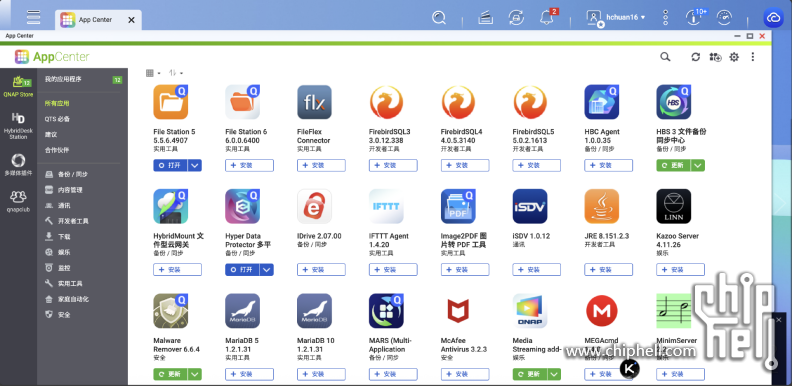Select 内容管理 category
The image size is (792, 386).
point(82,190)
